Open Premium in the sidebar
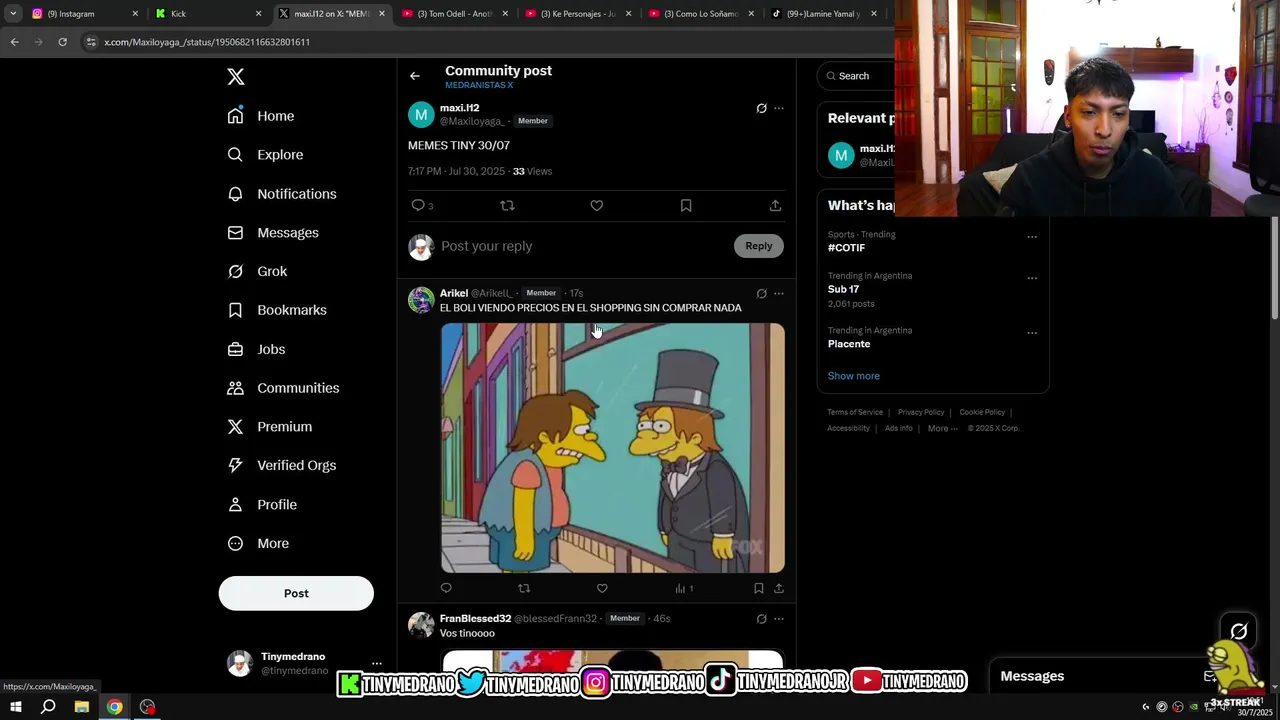The image size is (1280, 720). [270, 427]
